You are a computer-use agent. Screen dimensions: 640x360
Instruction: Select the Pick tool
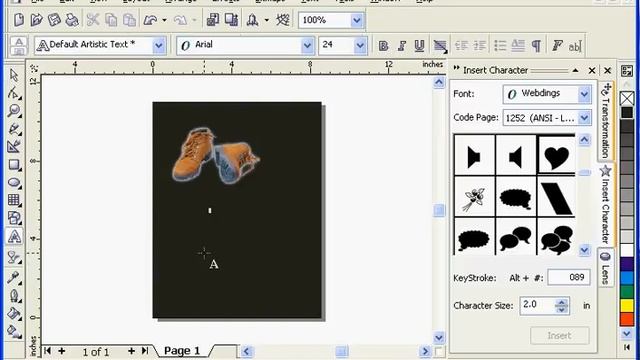pyautogui.click(x=14, y=75)
